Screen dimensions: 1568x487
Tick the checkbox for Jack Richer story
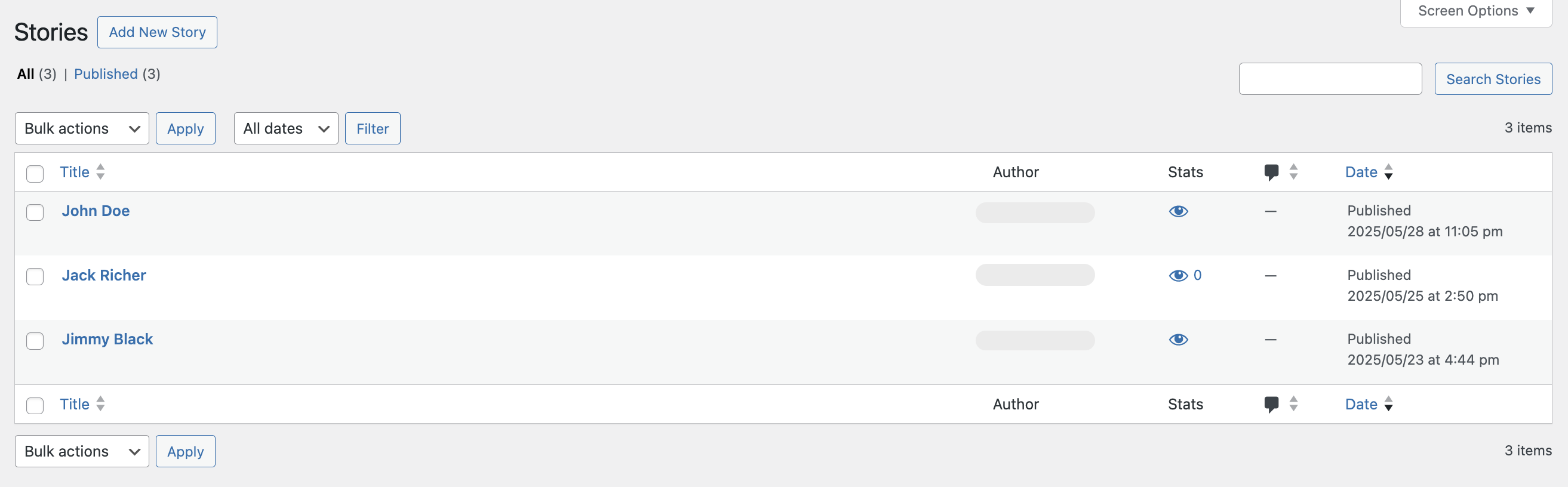coord(35,277)
